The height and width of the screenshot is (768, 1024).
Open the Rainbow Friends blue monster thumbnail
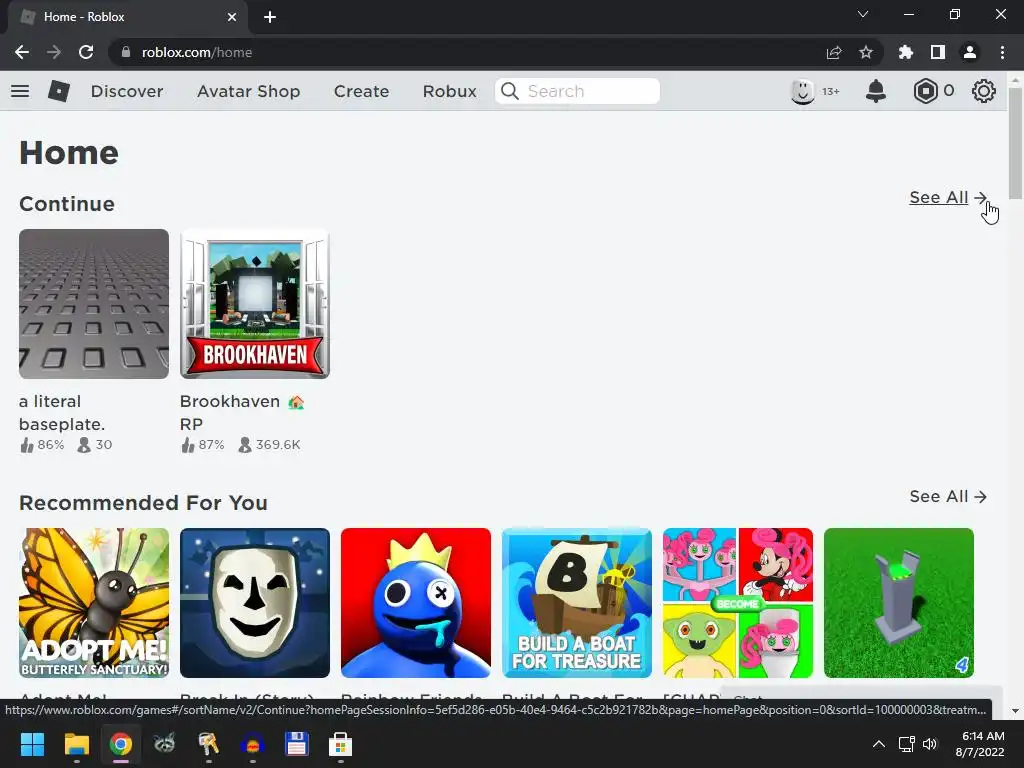pos(415,603)
